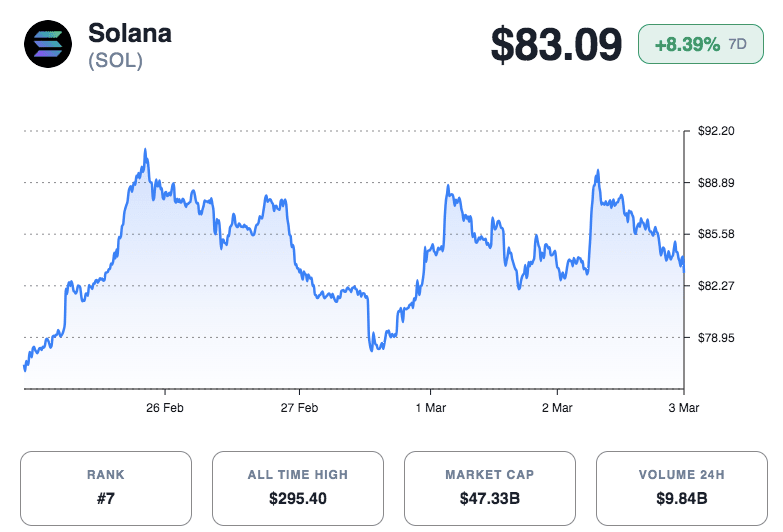Screen dimensions: 783x532
Task: Click the 2 Mar date marker
Action: pos(556,408)
